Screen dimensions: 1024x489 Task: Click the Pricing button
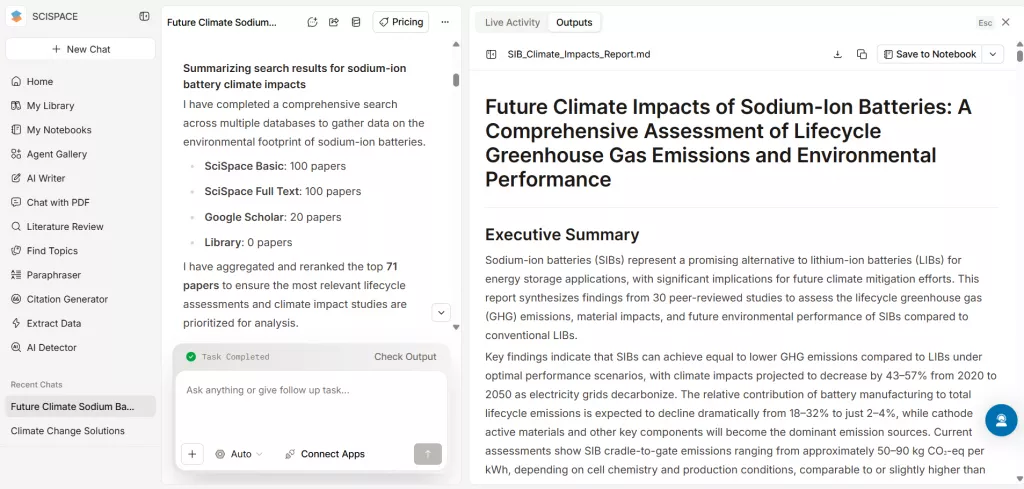point(400,22)
